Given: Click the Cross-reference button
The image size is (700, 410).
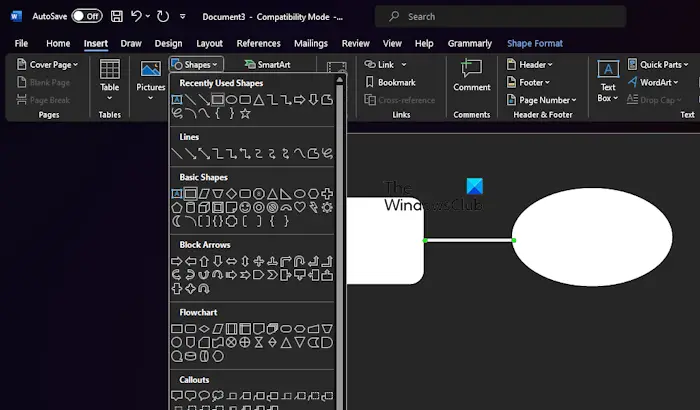Looking at the screenshot, I should [x=400, y=100].
